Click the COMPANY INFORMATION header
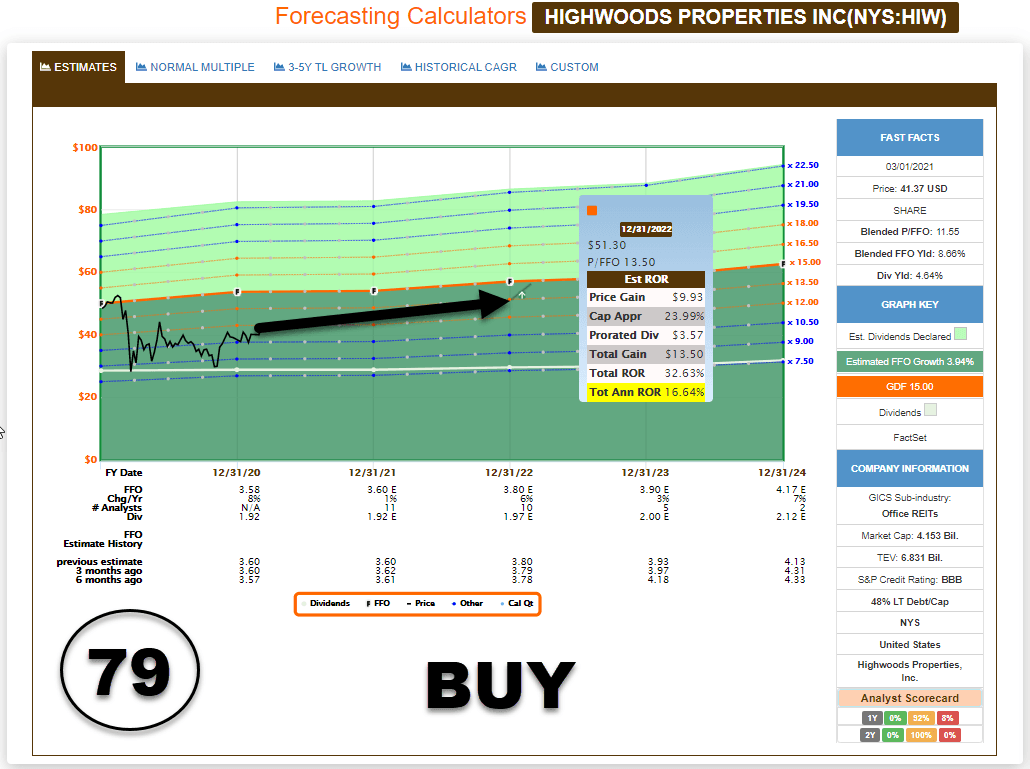Image resolution: width=1030 pixels, height=769 pixels. (910, 469)
